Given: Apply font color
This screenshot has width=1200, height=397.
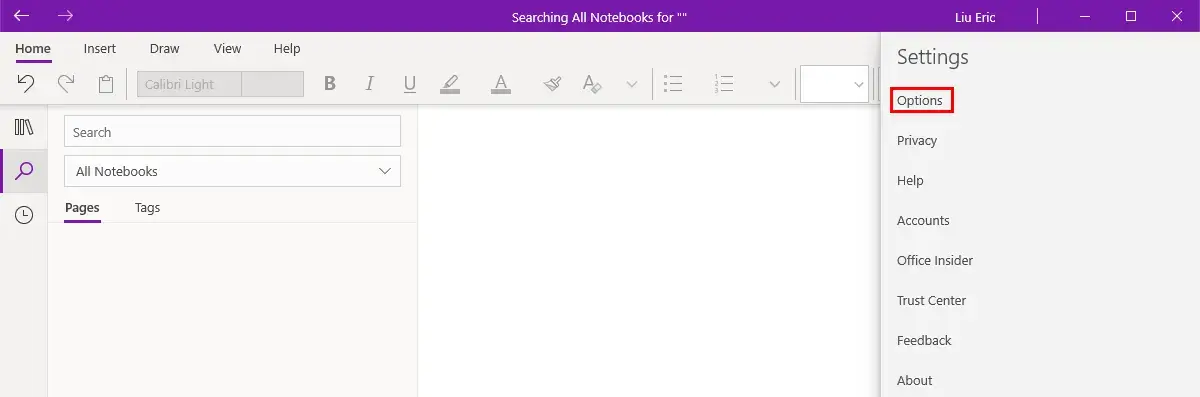Looking at the screenshot, I should coord(501,84).
